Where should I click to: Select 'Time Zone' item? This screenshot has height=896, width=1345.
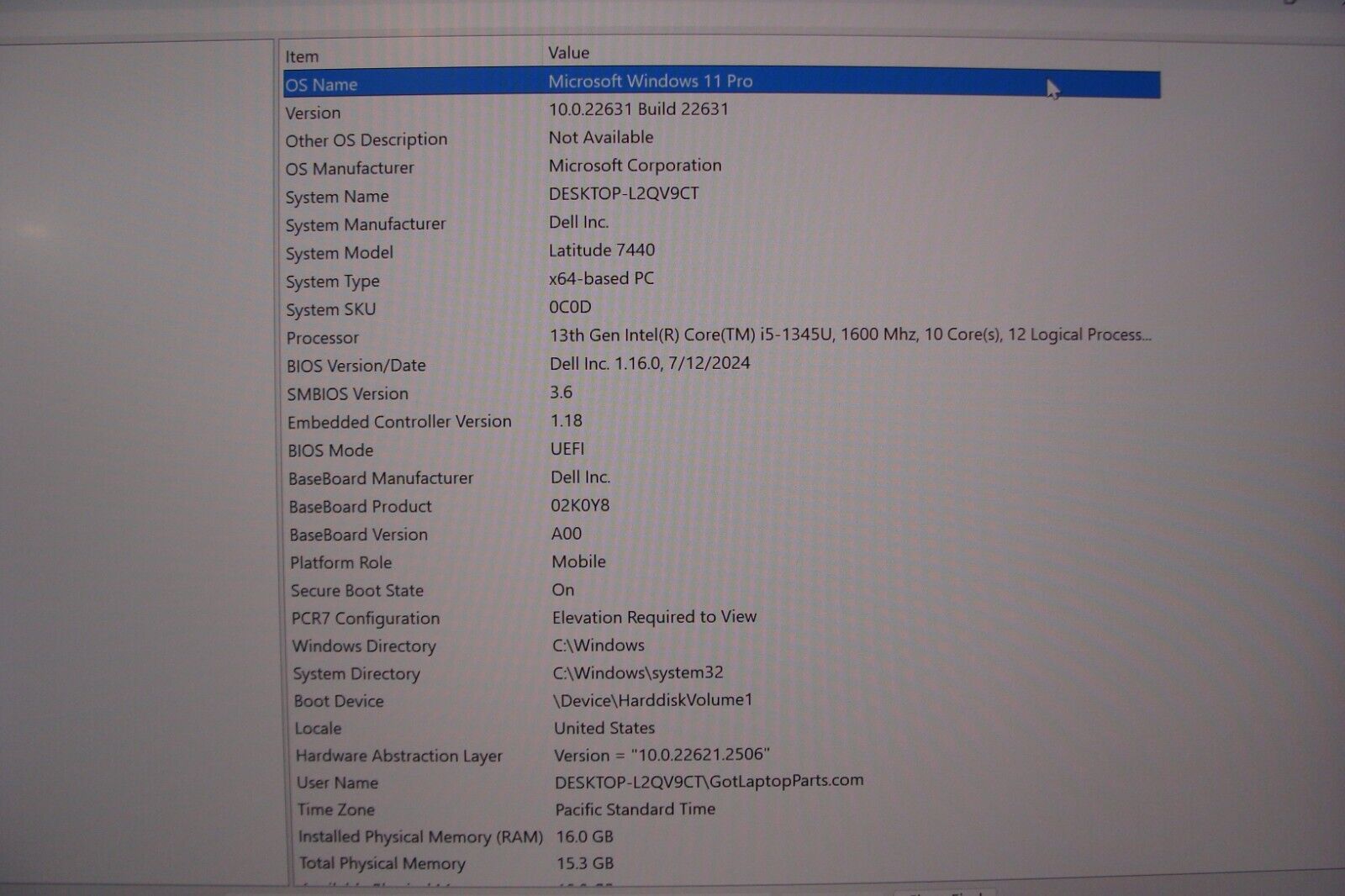point(336,810)
